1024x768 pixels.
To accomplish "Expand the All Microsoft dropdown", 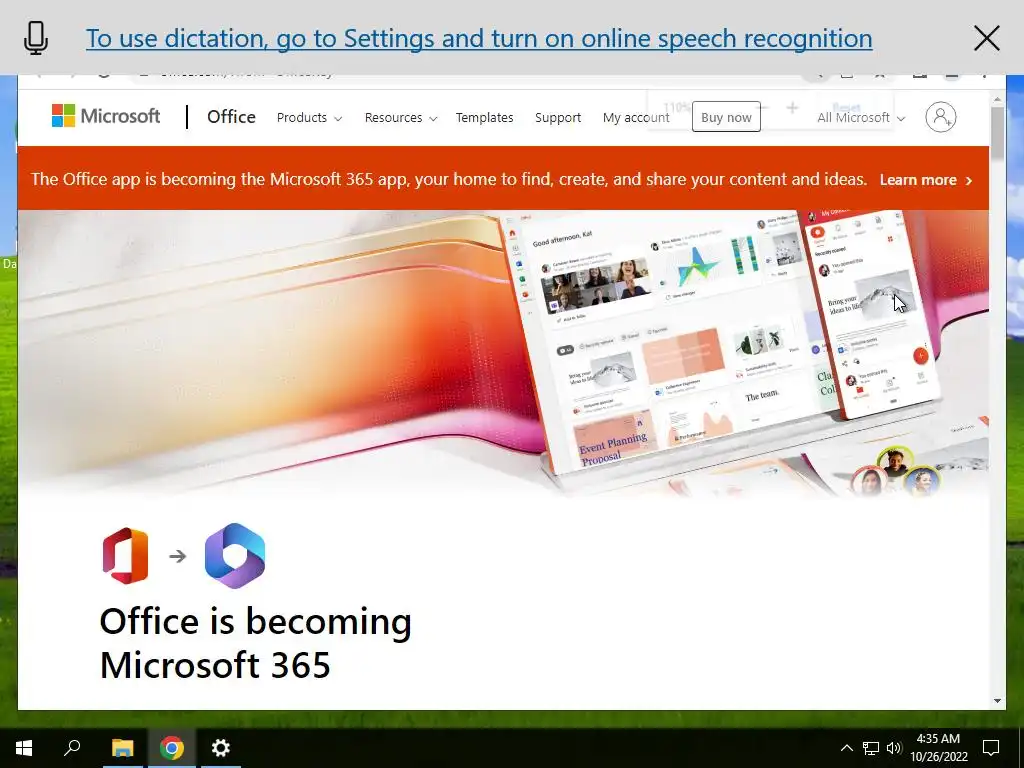I will (861, 118).
